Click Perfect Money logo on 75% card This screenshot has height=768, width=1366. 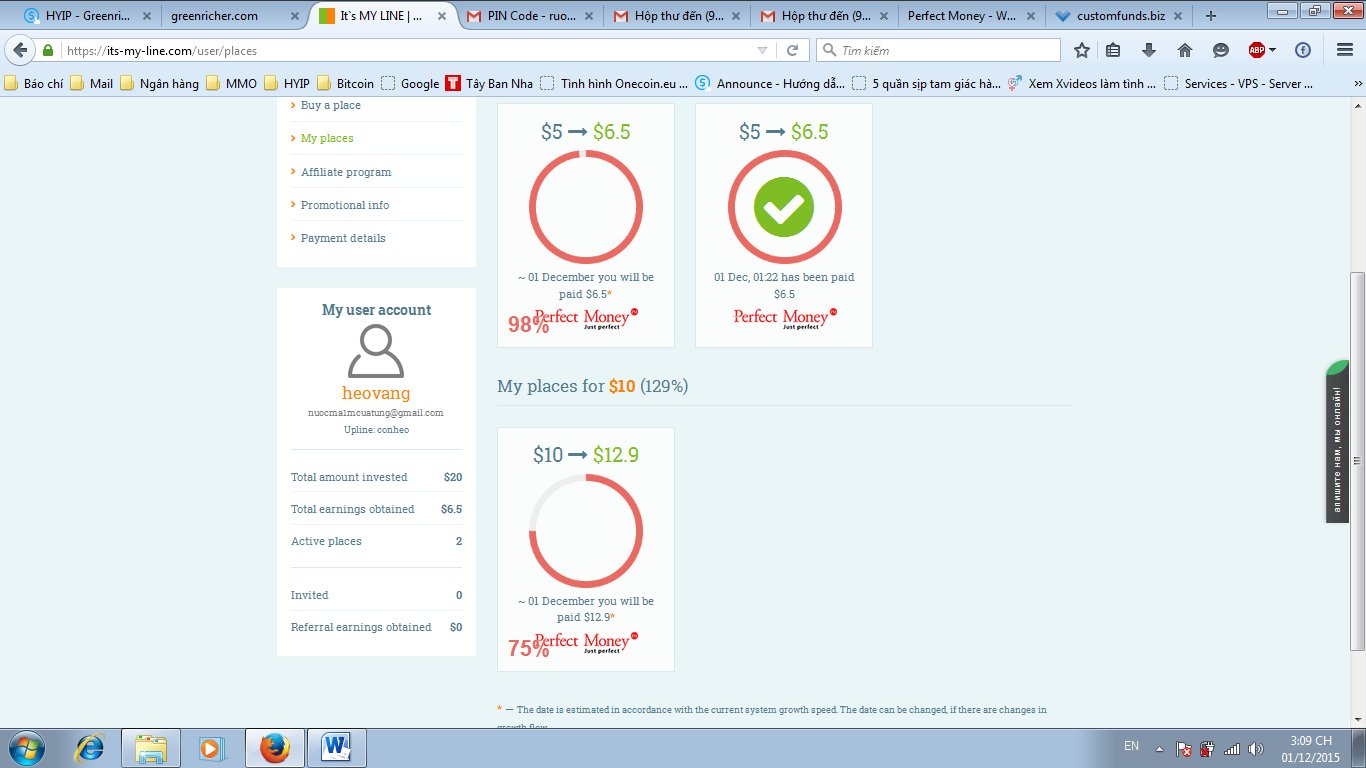click(586, 643)
